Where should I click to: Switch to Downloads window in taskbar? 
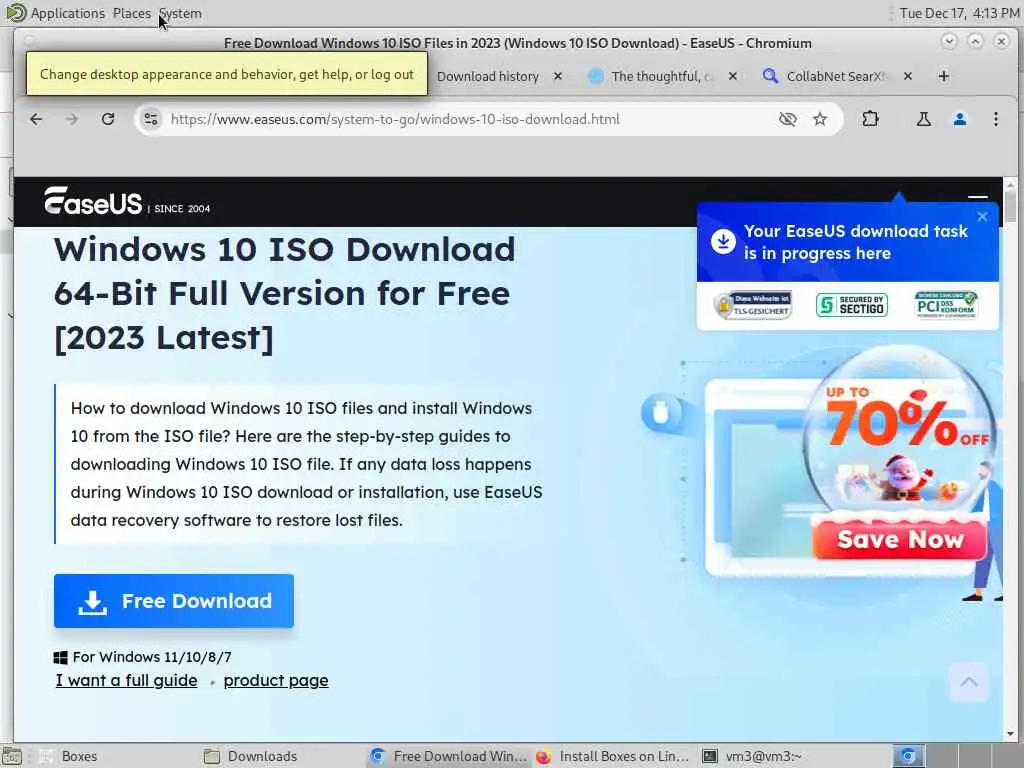pyautogui.click(x=251, y=756)
